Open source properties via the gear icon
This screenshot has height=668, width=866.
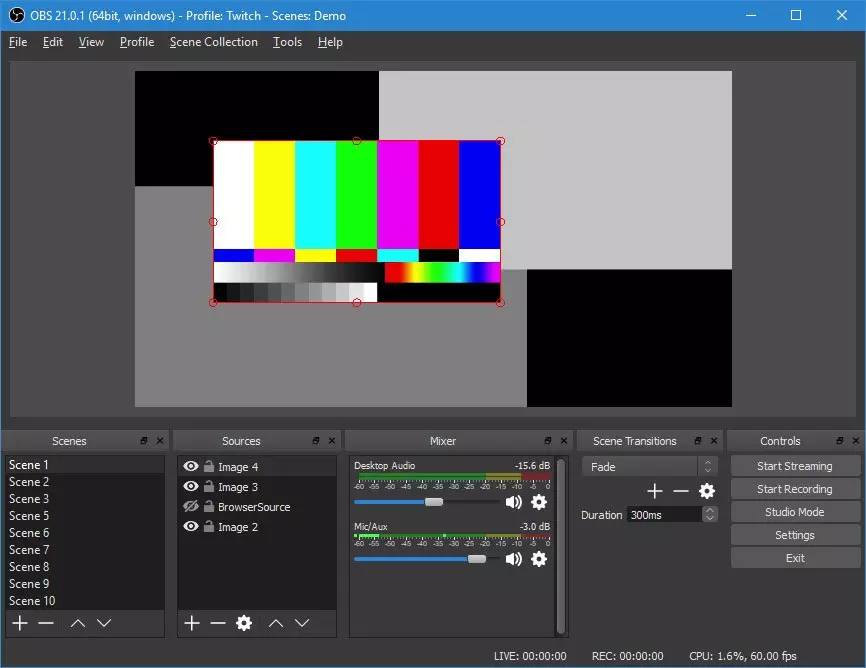244,623
